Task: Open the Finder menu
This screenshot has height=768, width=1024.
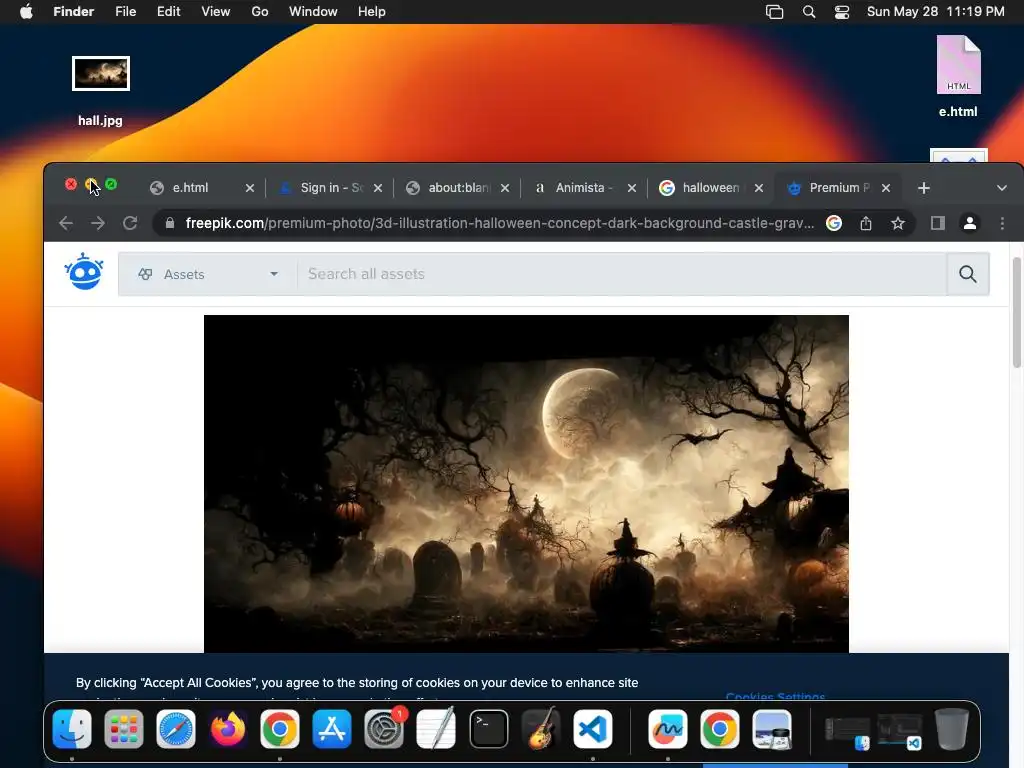Action: 74,12
